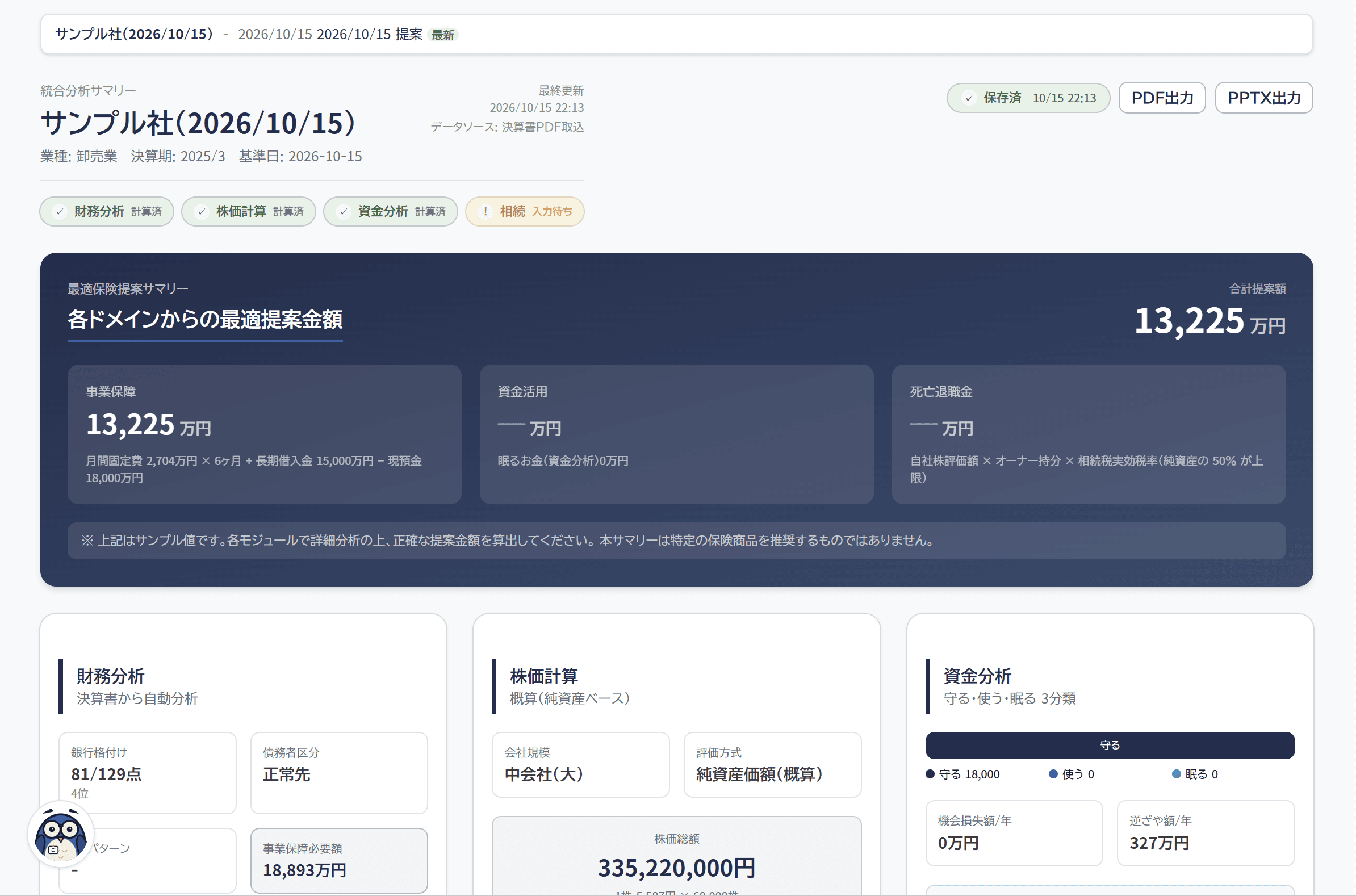Click the 最新 tag in the selector bar
1356x896 pixels.
click(x=442, y=35)
